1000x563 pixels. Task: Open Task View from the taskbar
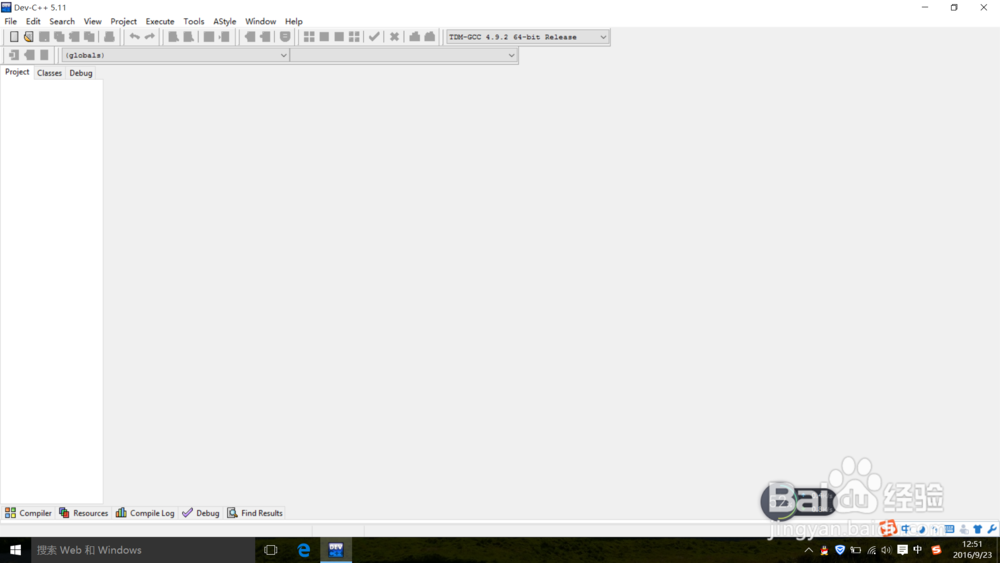pos(270,550)
